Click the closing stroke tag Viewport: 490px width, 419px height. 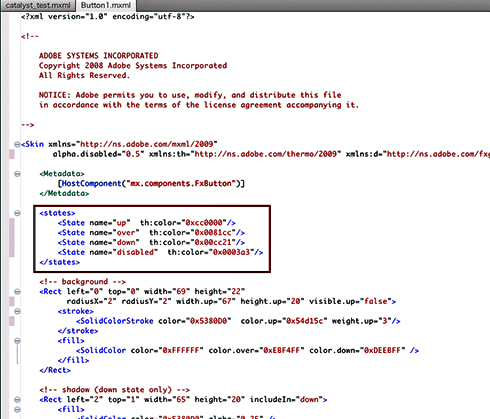pyautogui.click(x=78, y=331)
